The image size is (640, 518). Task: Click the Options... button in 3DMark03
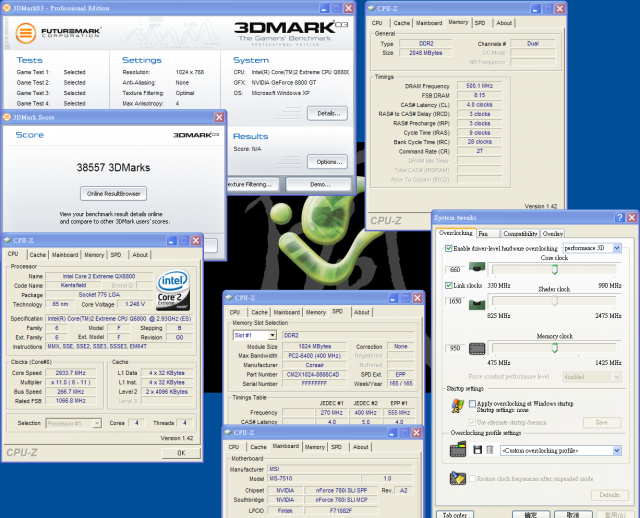point(328,162)
